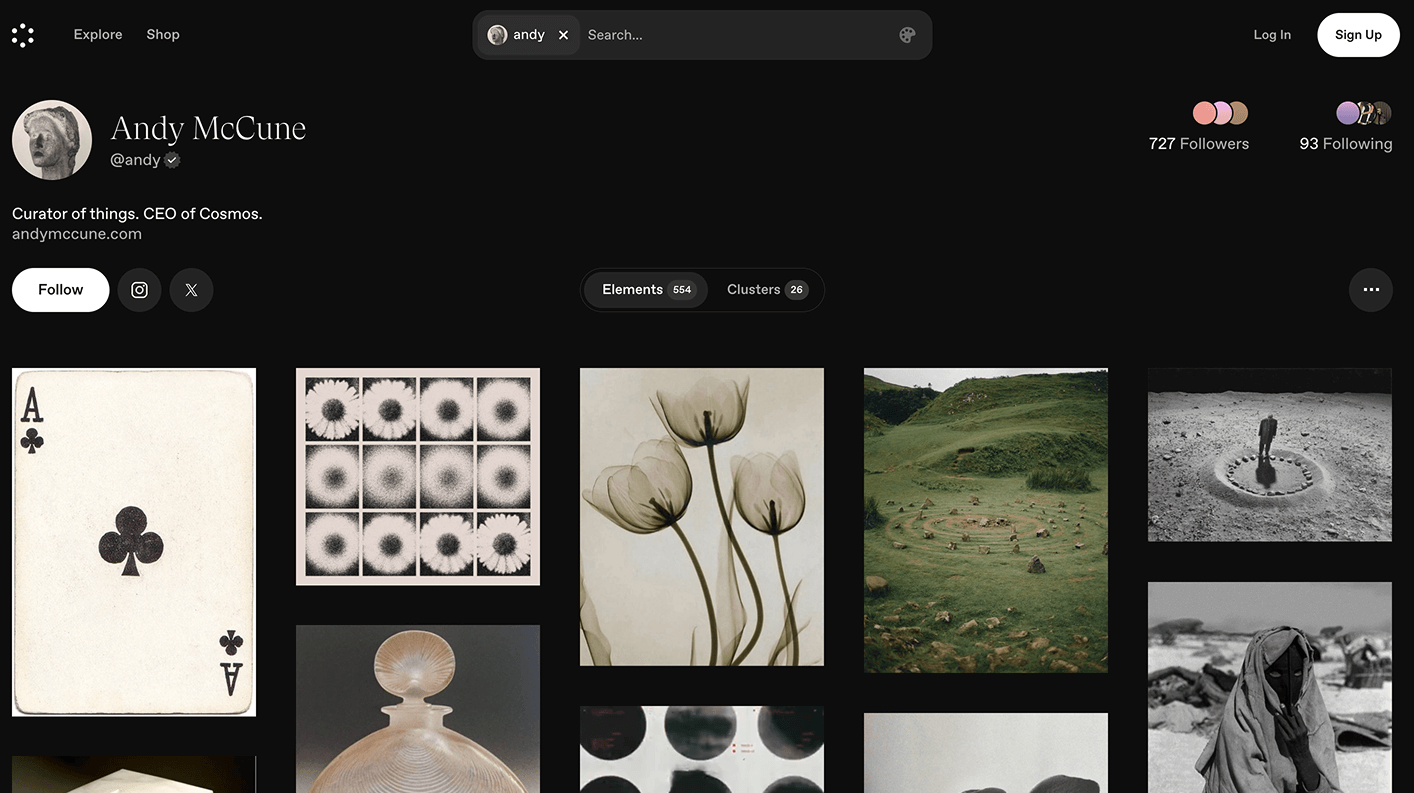Click the Log In link
The image size is (1414, 793).
pyautogui.click(x=1272, y=35)
